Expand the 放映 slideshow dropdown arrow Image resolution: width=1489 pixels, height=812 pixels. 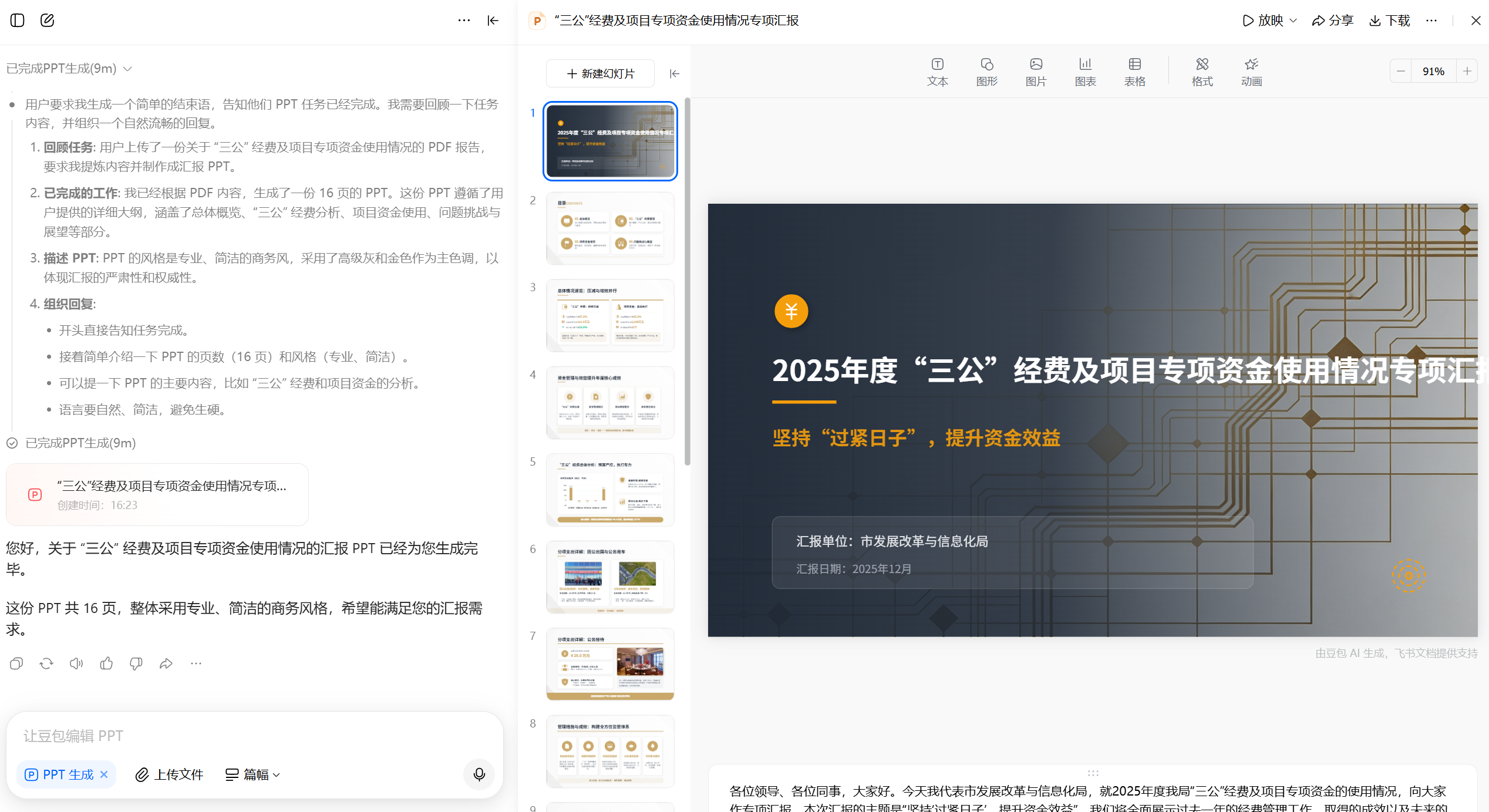pos(1293,21)
